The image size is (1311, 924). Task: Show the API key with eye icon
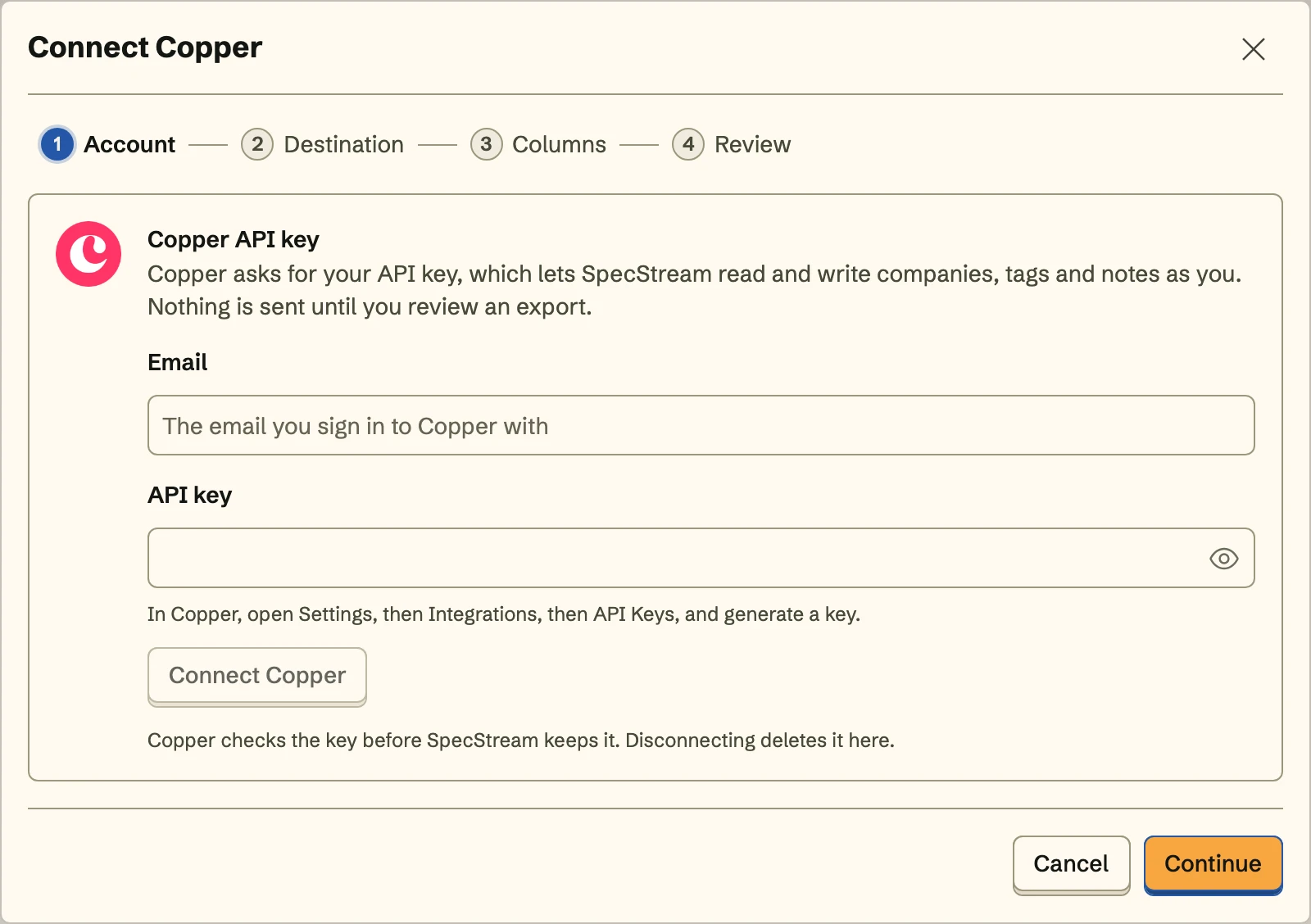(x=1223, y=559)
